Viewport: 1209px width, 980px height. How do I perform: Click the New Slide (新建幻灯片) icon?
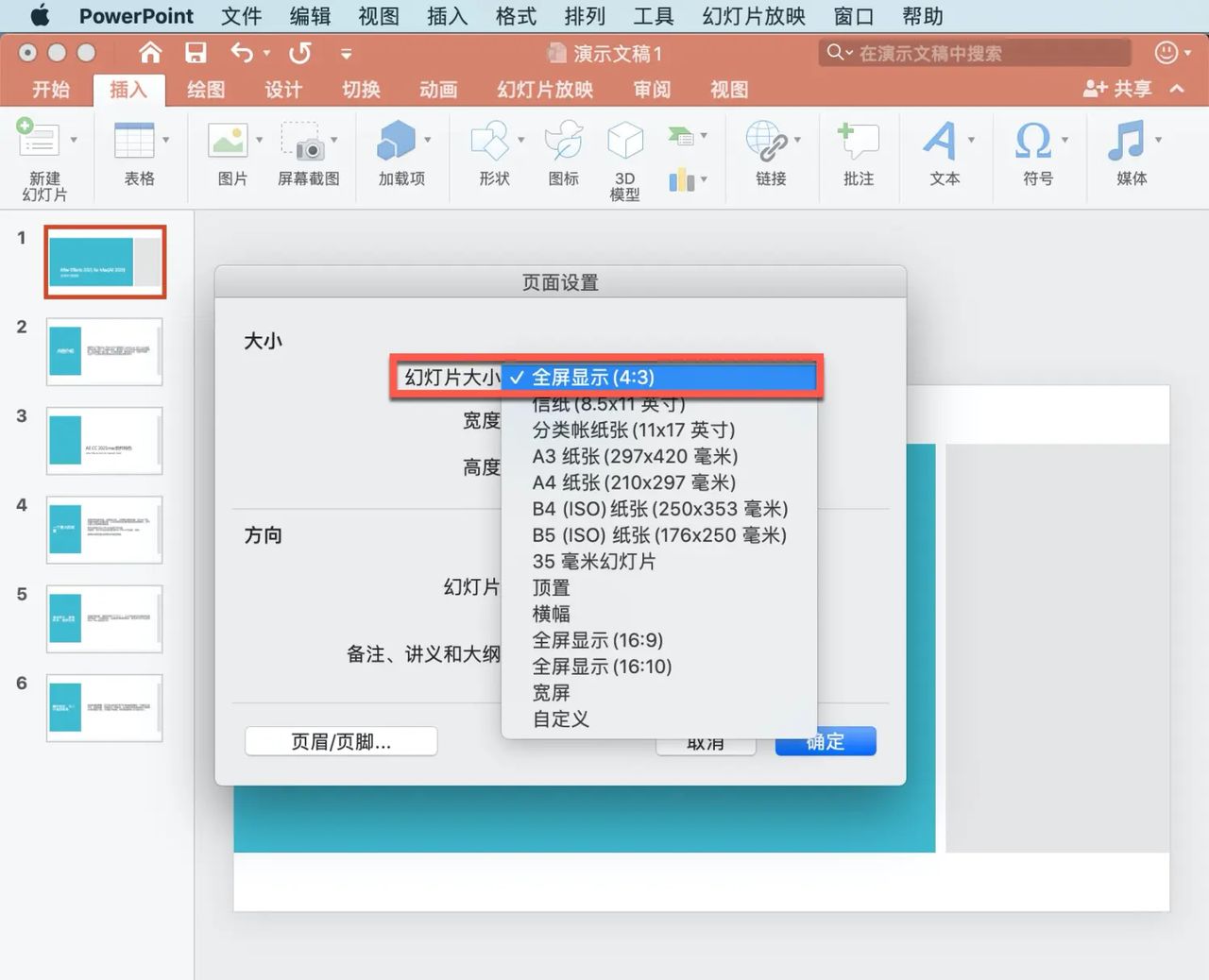(x=38, y=140)
